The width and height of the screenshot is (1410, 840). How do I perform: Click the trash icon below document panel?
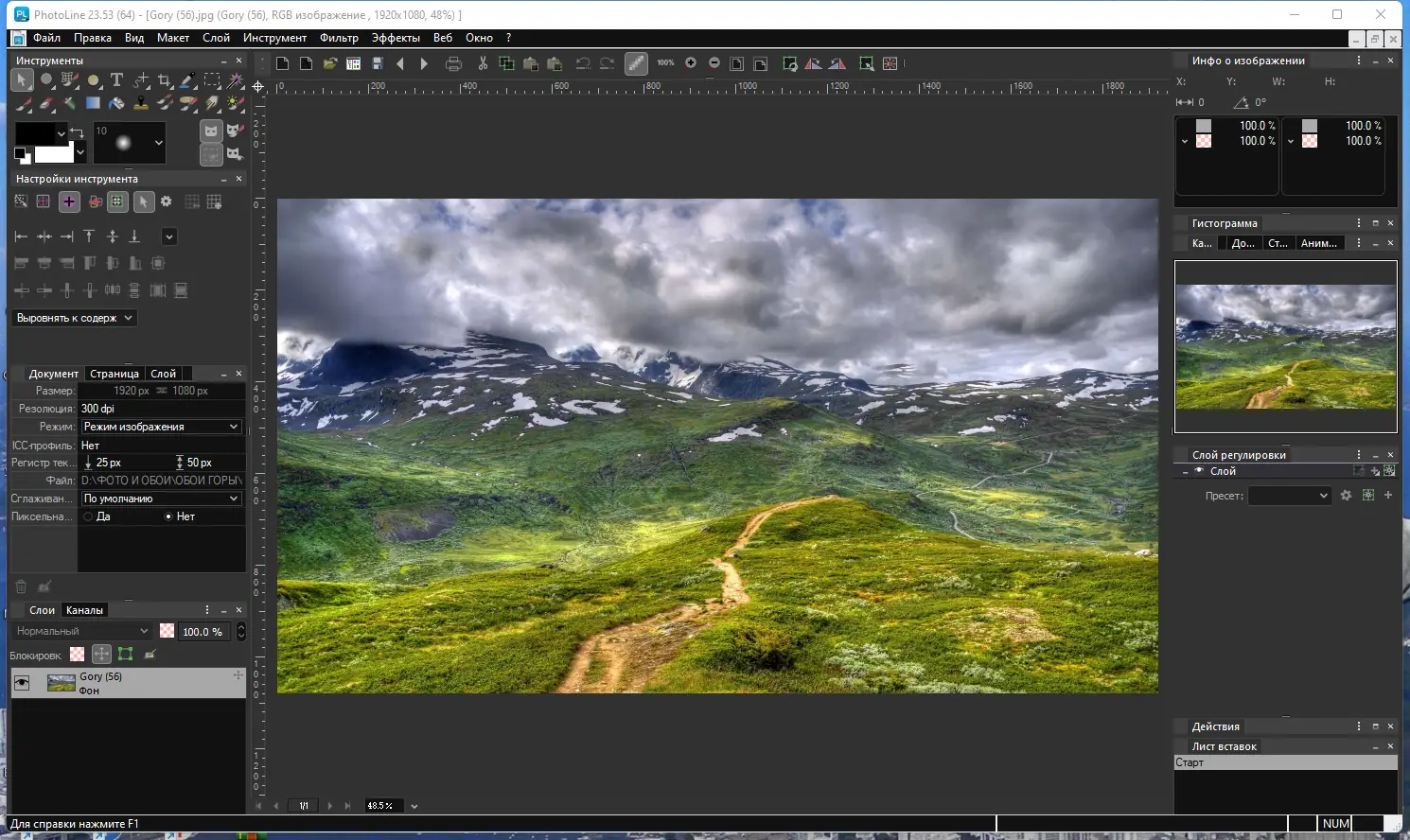(21, 586)
